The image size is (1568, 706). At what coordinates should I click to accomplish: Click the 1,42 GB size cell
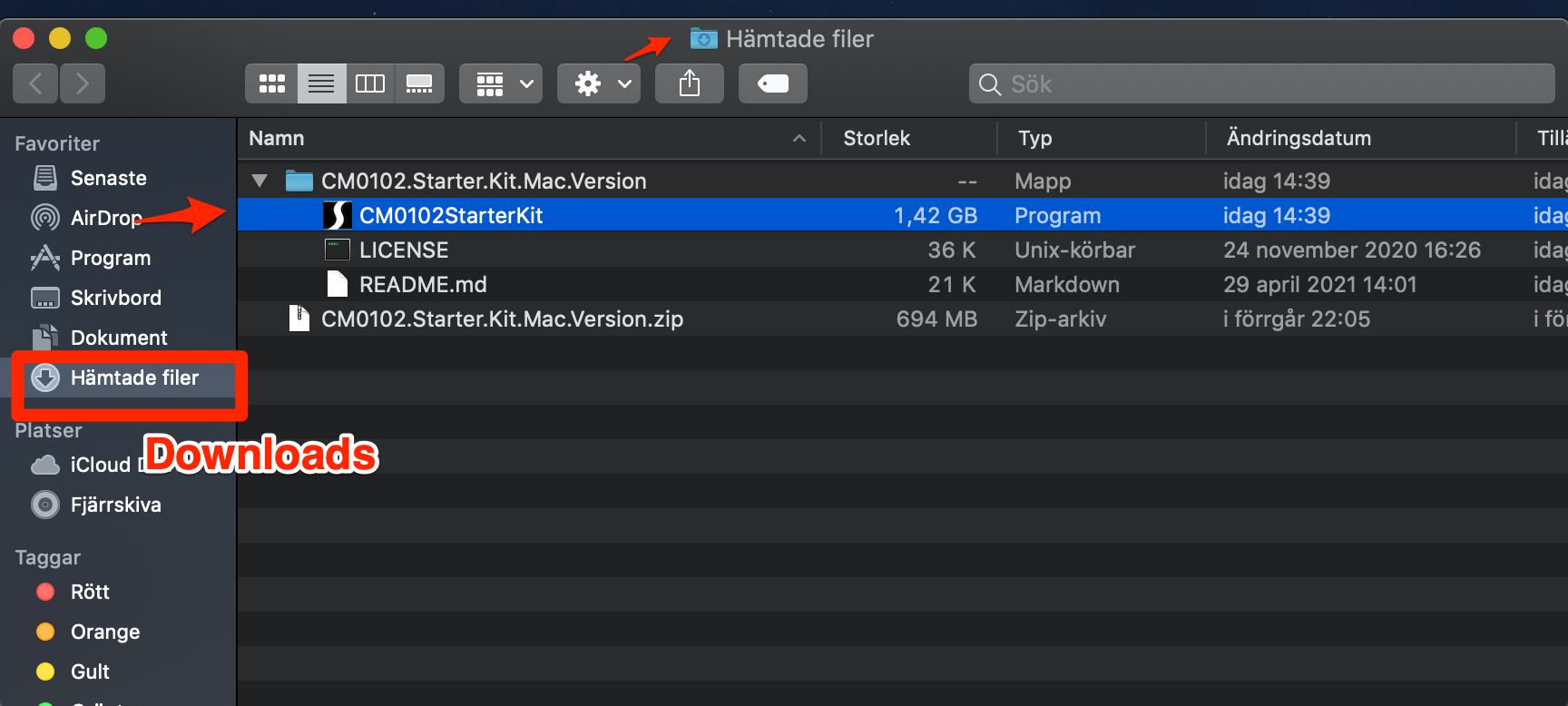click(936, 215)
